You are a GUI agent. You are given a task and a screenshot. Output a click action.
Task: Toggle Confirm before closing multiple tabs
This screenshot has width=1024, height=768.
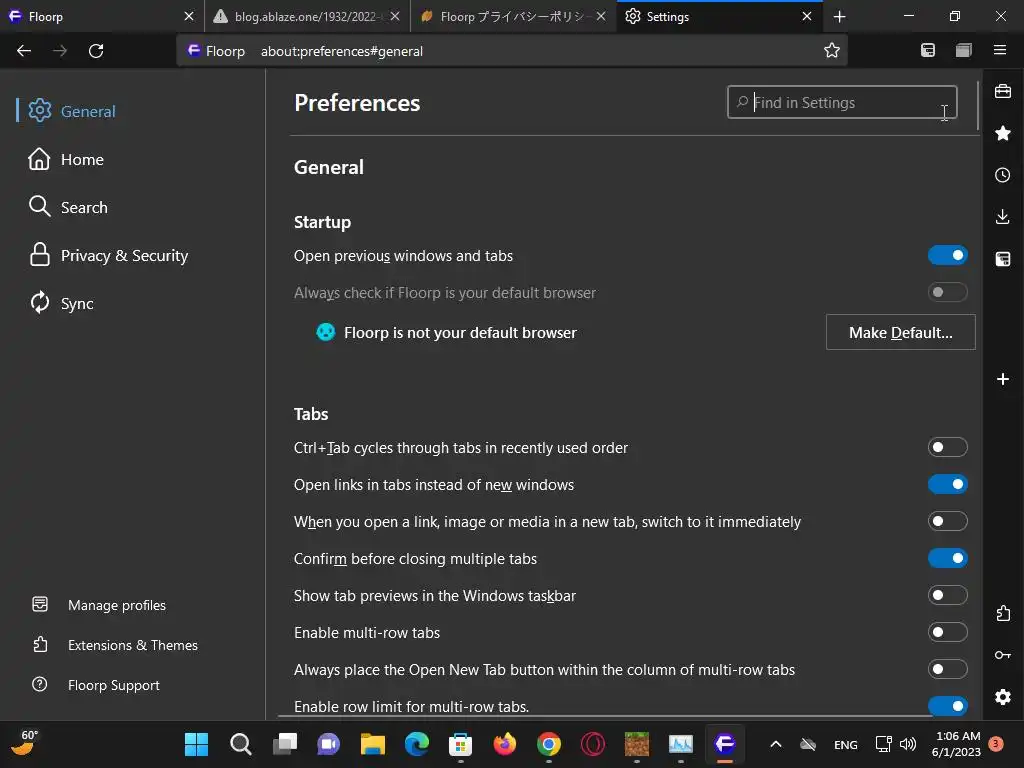tap(948, 558)
